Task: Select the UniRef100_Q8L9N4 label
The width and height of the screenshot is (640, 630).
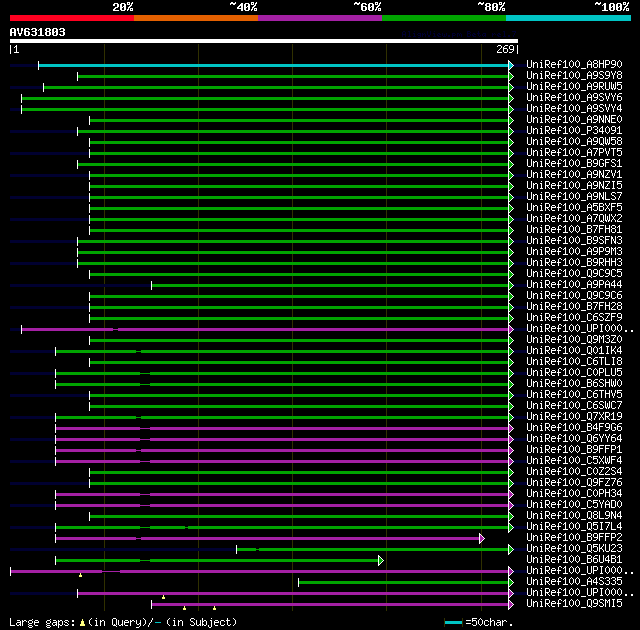Action: (574, 516)
